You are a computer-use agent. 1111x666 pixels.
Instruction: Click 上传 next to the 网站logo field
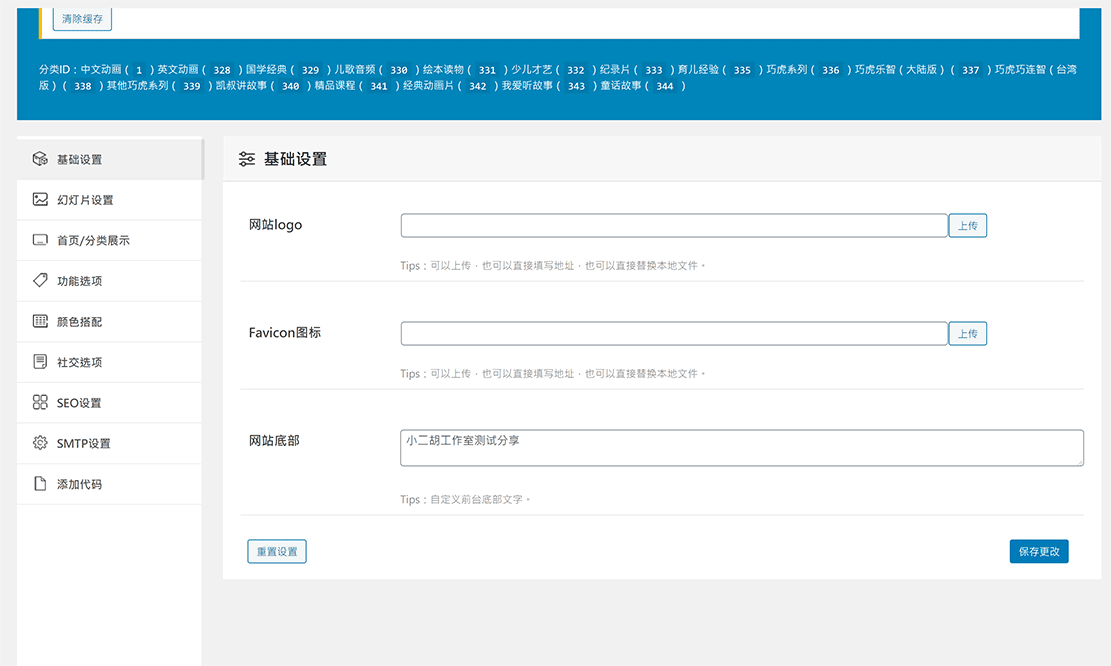click(967, 225)
